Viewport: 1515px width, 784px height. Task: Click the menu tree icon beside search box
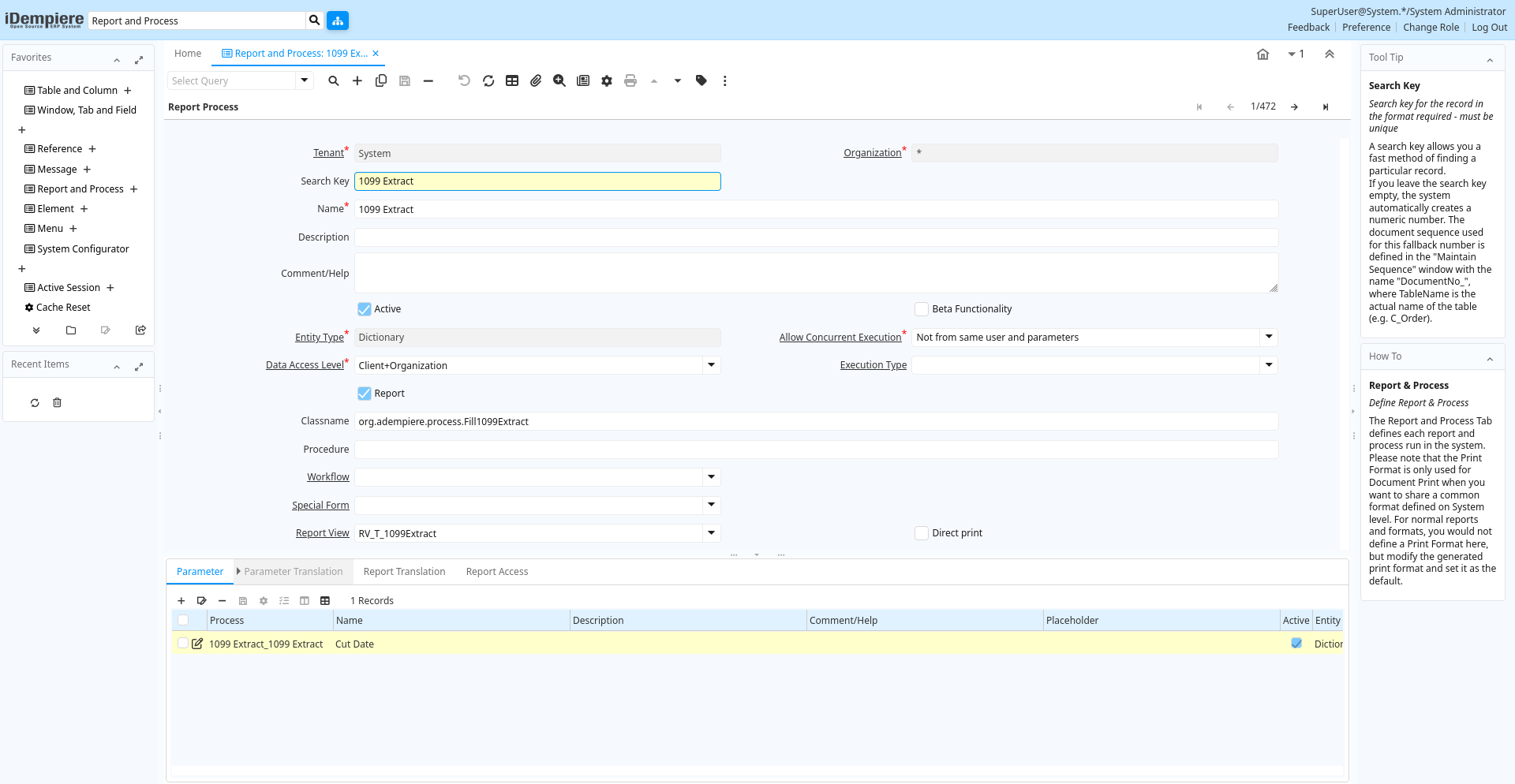(x=338, y=21)
